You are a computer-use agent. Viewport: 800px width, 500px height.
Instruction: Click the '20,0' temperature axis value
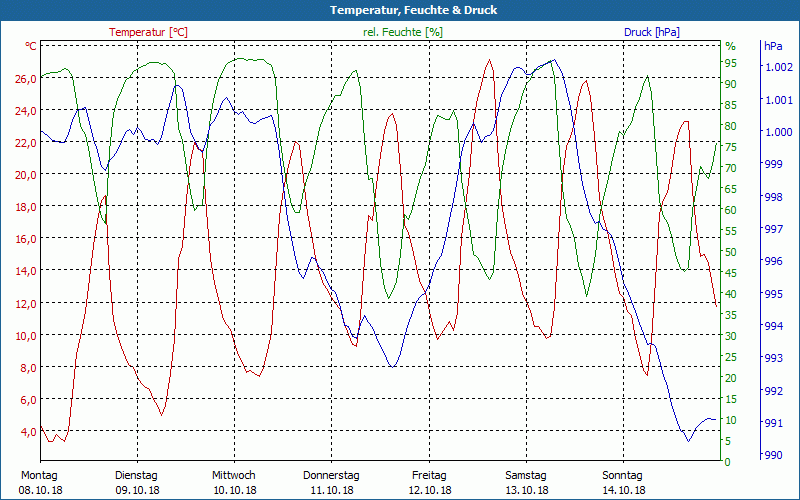(26, 175)
